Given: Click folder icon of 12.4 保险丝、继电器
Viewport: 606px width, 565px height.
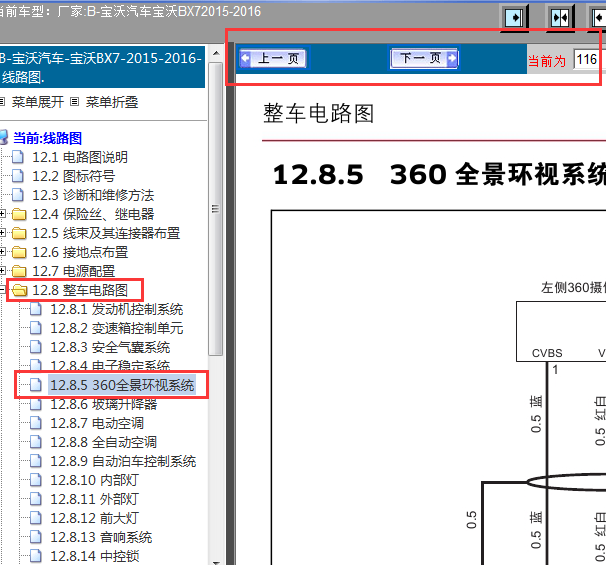Looking at the screenshot, I should click(x=19, y=214).
